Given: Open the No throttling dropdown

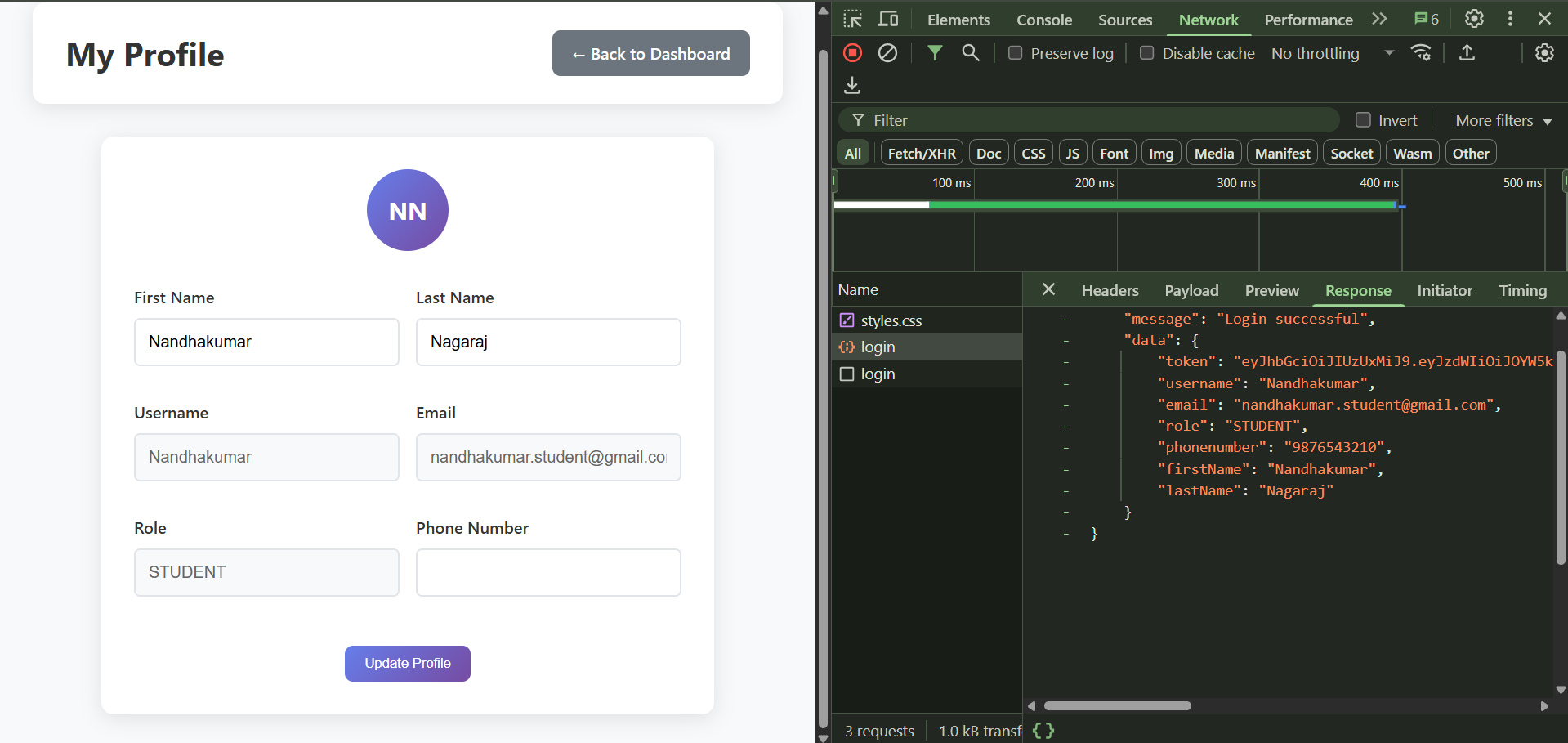Looking at the screenshot, I should (1332, 53).
